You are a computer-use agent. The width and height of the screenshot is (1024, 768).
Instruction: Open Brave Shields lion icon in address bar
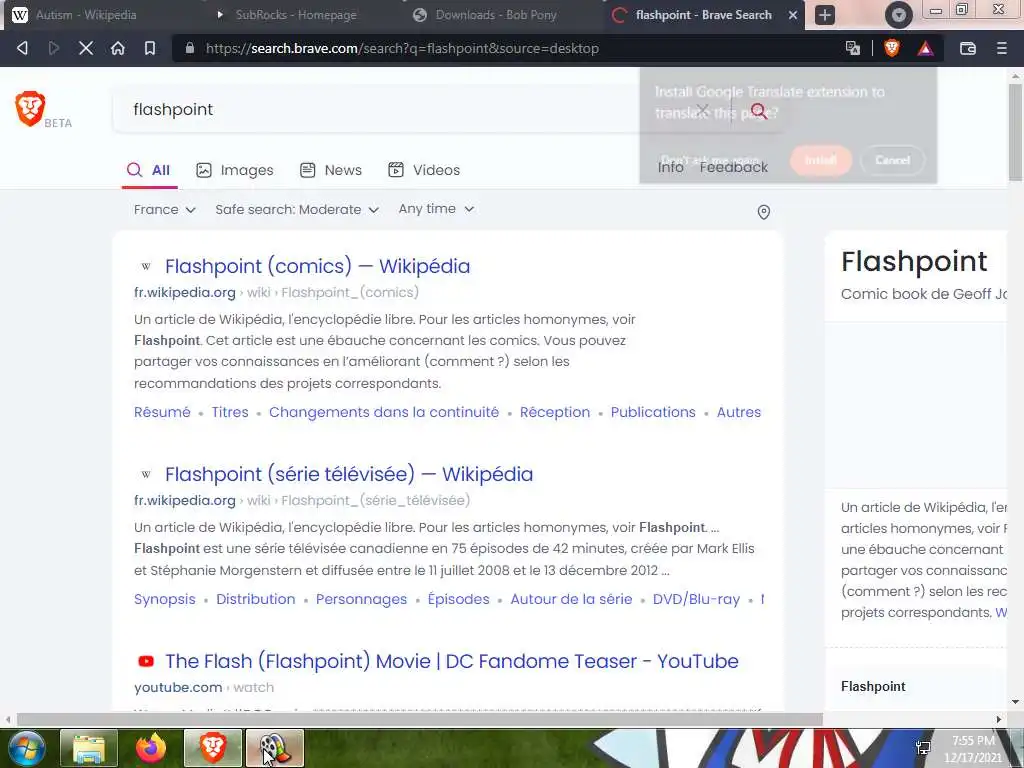891,48
